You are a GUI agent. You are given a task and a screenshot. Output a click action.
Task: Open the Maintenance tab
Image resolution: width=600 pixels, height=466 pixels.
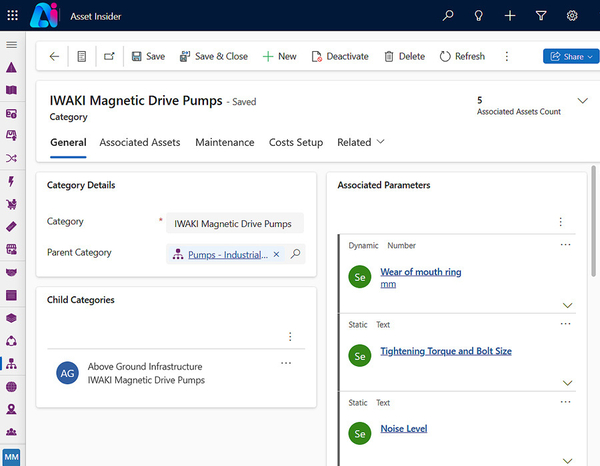(225, 142)
